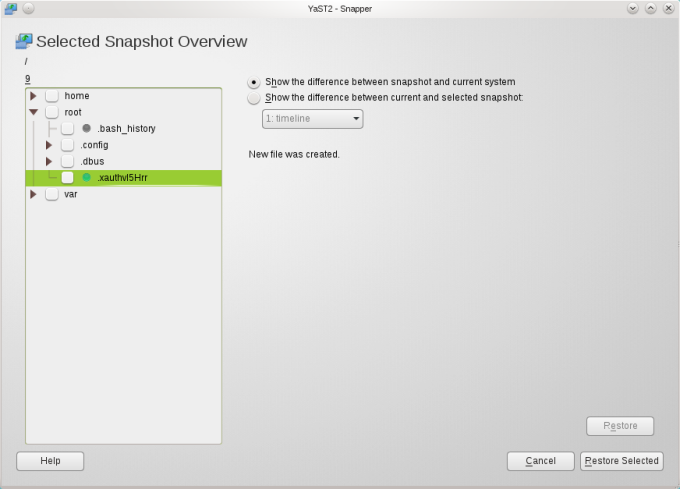The height and width of the screenshot is (489, 680).
Task: Click the Snapper icon beside the heading
Action: pyautogui.click(x=24, y=41)
